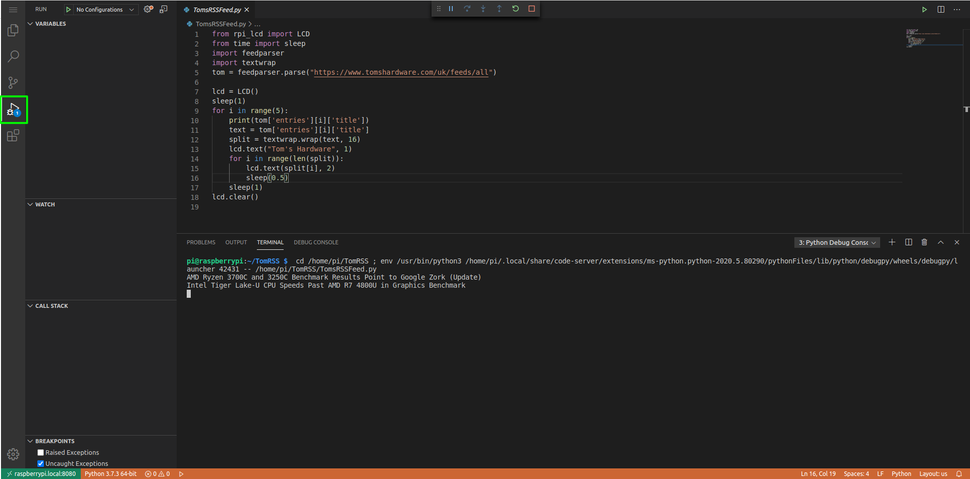970x479 pixels.
Task: Kill the terminal with the trash icon
Action: coord(924,242)
